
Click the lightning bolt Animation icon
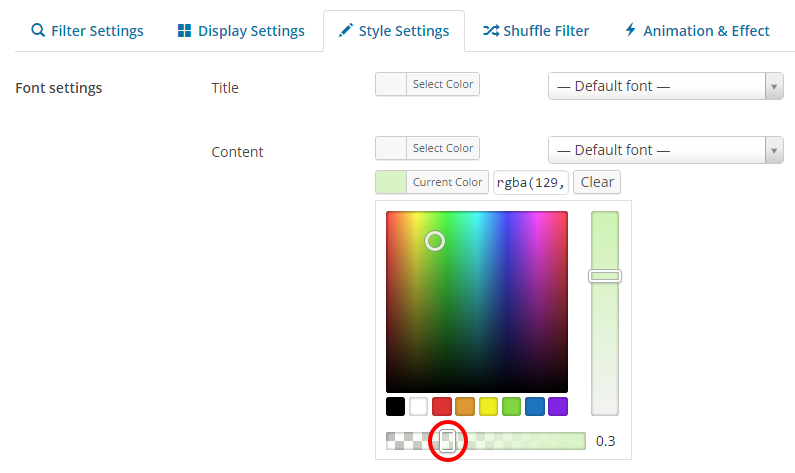click(x=630, y=30)
